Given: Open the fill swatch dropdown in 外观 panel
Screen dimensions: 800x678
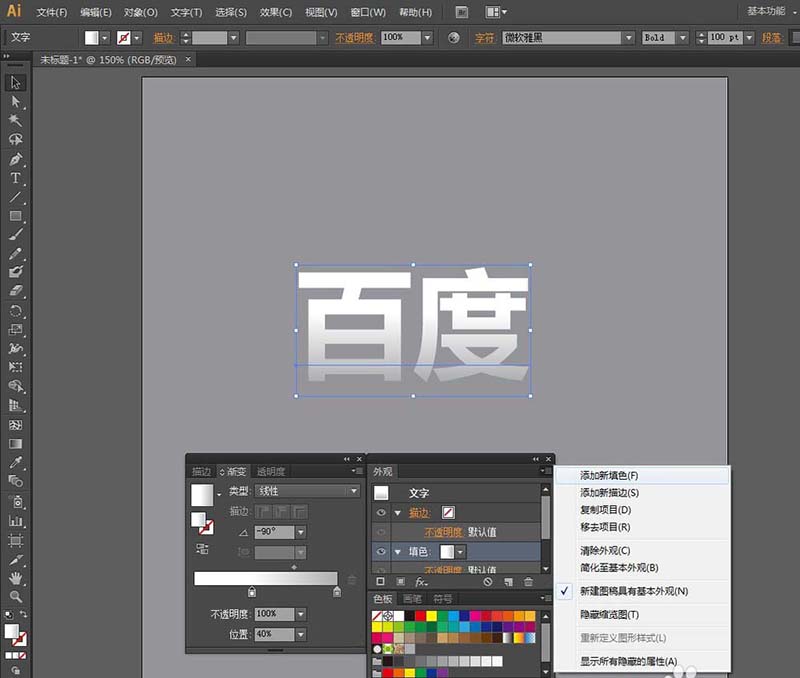Looking at the screenshot, I should point(460,552).
